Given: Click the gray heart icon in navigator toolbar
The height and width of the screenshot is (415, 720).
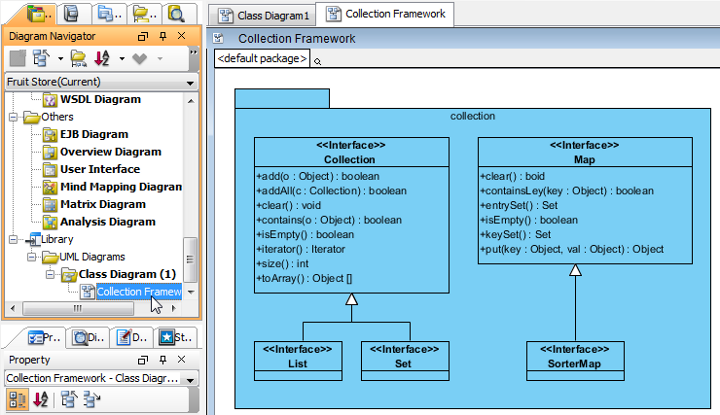Looking at the screenshot, I should coord(140,58).
